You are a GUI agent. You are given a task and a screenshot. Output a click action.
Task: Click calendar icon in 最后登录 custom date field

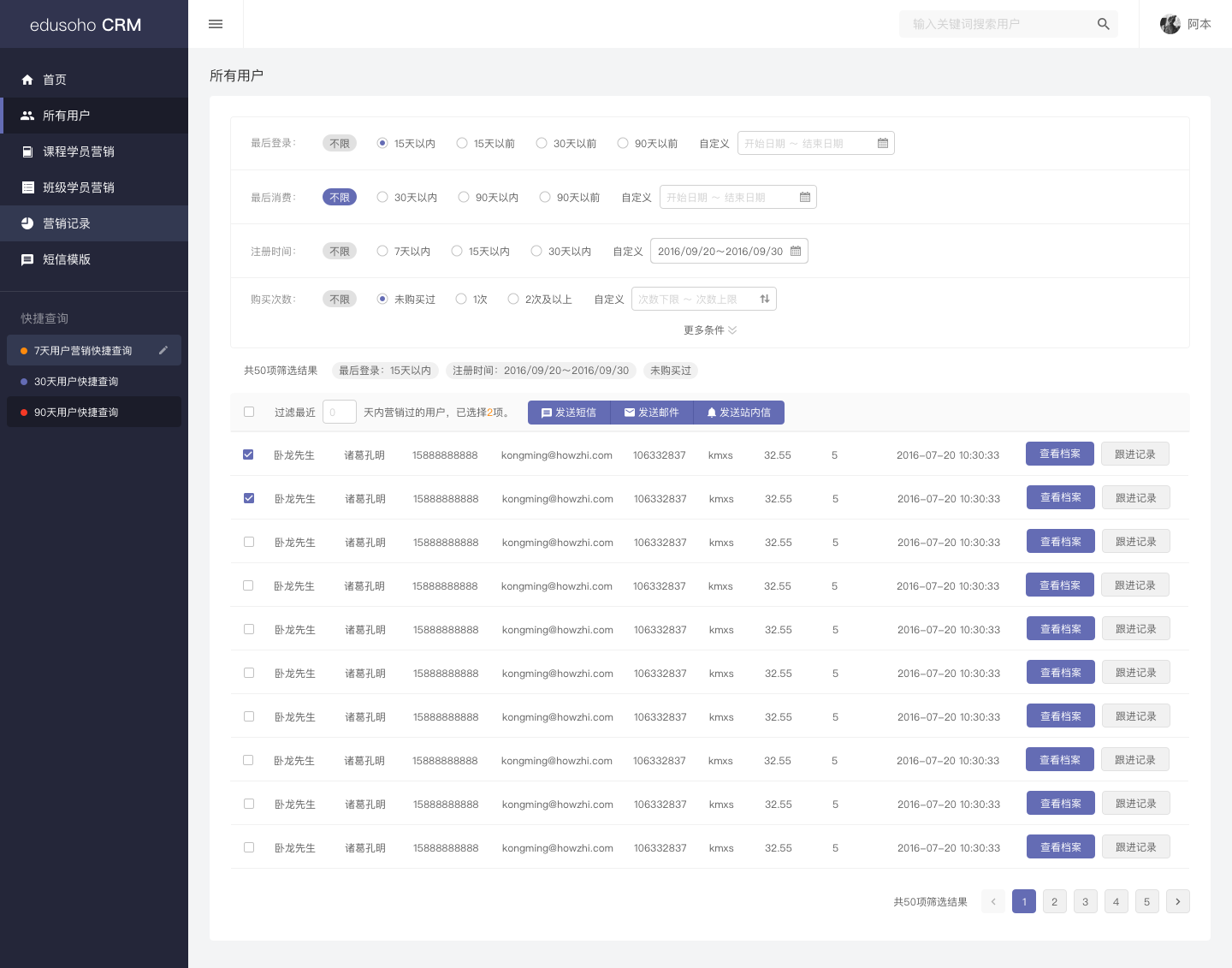click(x=883, y=143)
